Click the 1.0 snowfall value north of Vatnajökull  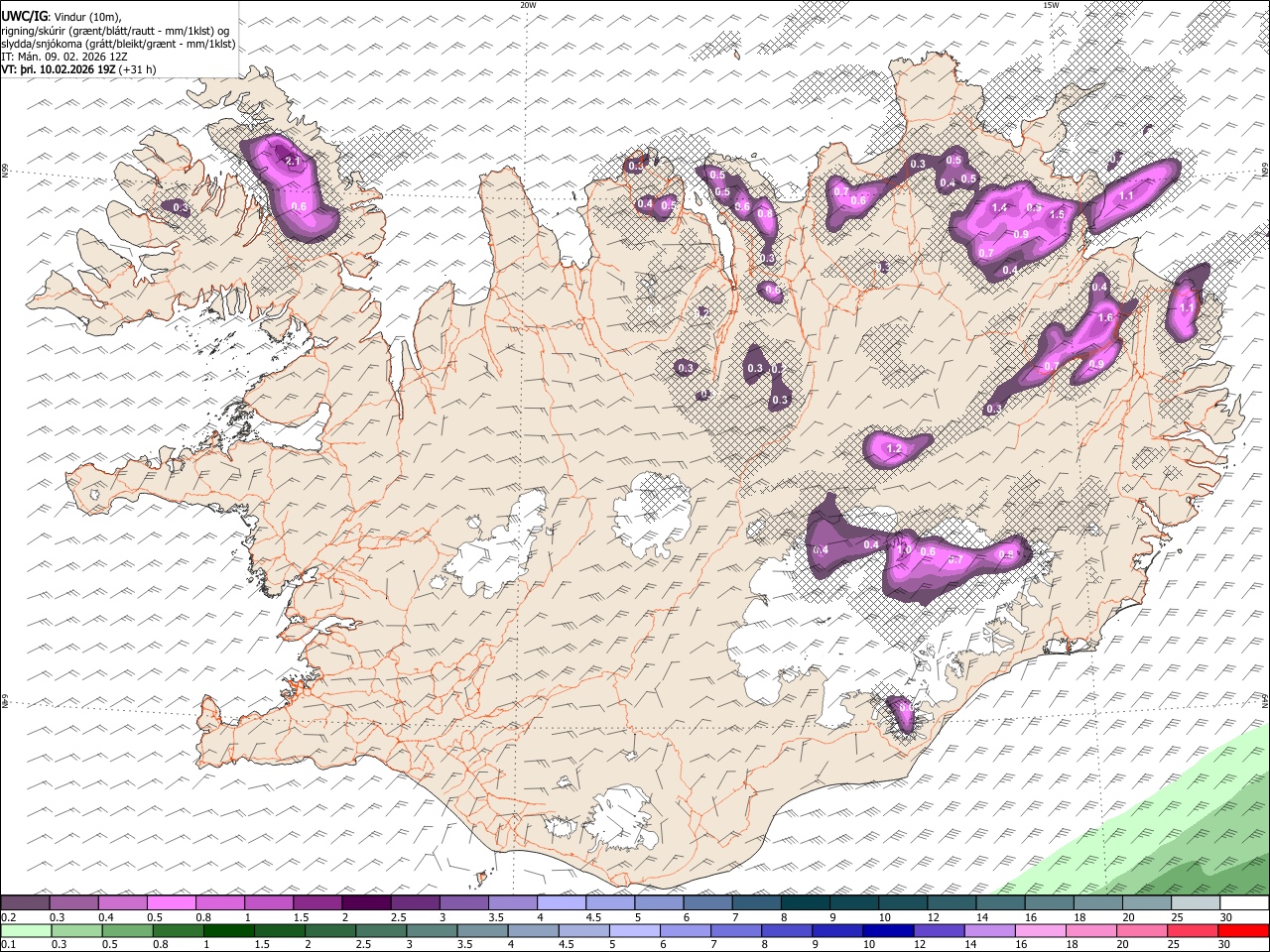coord(903,549)
